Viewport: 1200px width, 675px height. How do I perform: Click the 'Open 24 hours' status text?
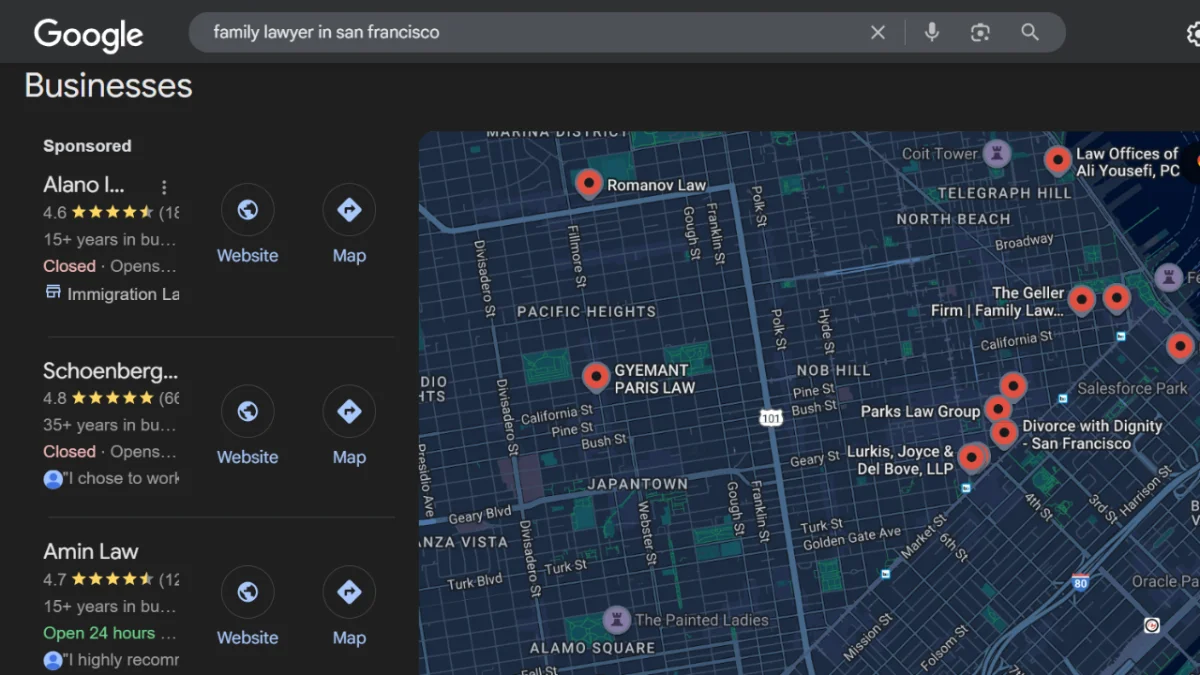click(x=99, y=633)
